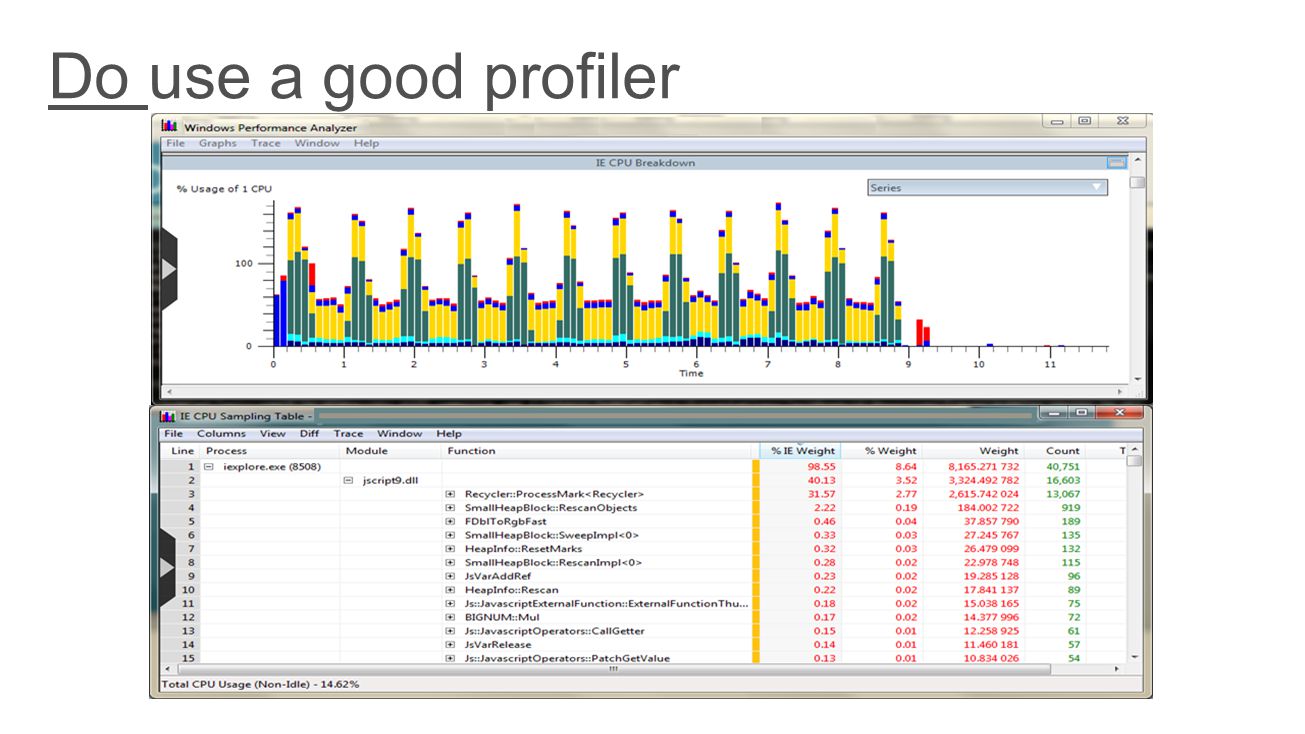Screen dimensions: 1305x734
Task: Select the 31.57 % IE Weight value
Action: tap(823, 494)
